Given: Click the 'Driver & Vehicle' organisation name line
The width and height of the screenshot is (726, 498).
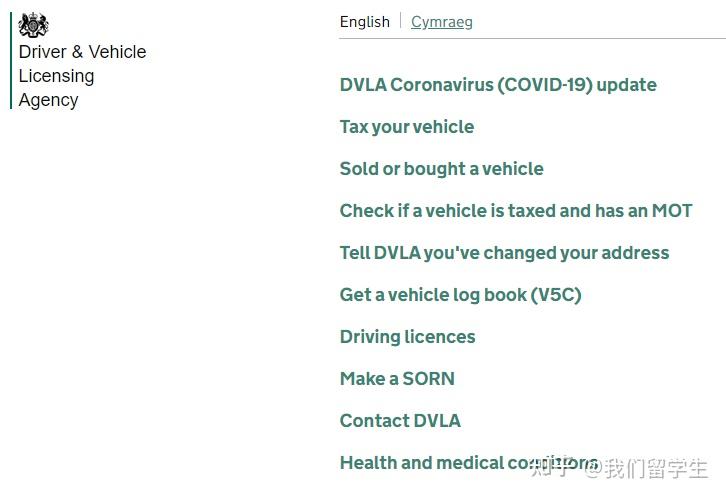Looking at the screenshot, I should pyautogui.click(x=82, y=52).
